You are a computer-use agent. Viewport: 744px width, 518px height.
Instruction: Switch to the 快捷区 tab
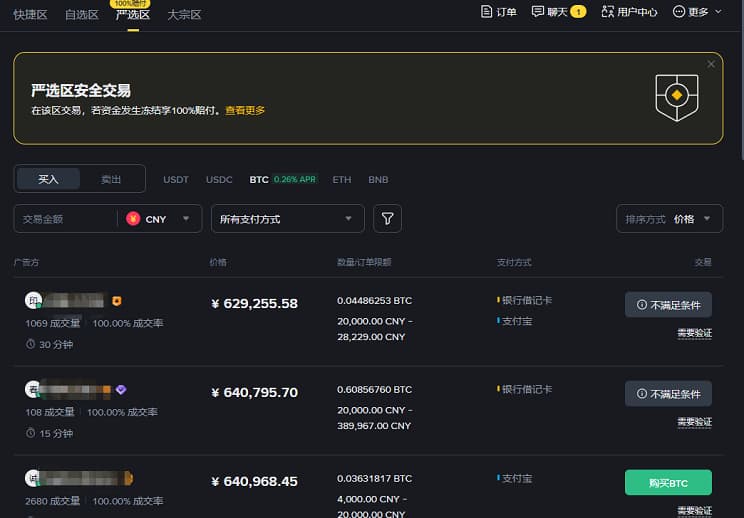(x=30, y=15)
